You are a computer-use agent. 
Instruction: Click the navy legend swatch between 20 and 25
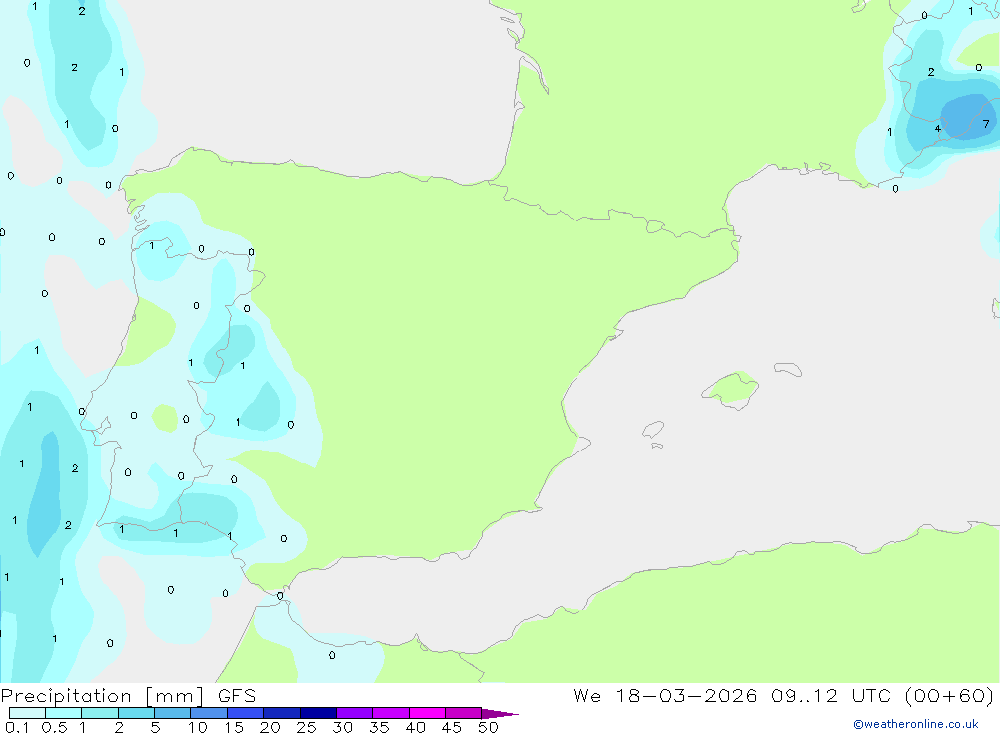(282, 713)
